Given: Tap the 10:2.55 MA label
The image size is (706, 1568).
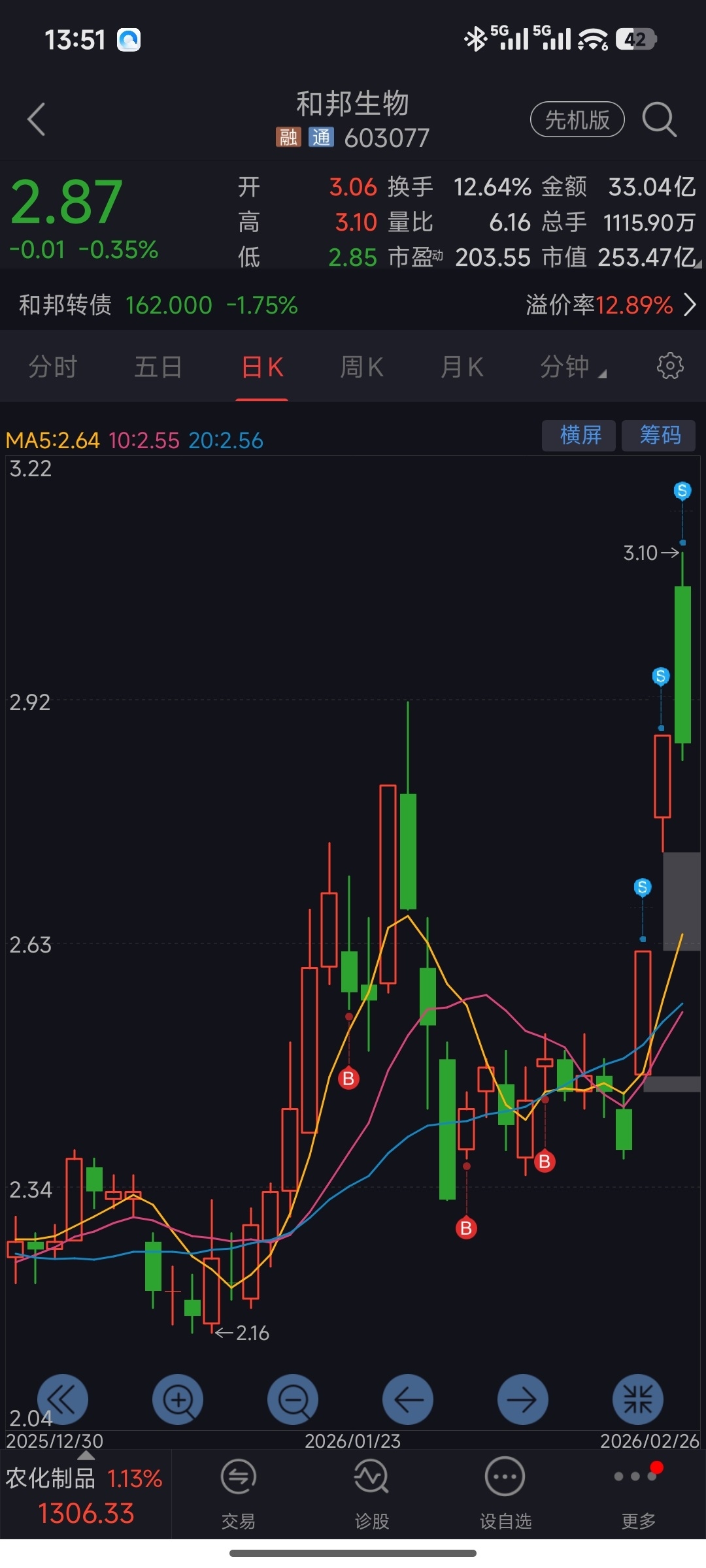Looking at the screenshot, I should point(144,440).
